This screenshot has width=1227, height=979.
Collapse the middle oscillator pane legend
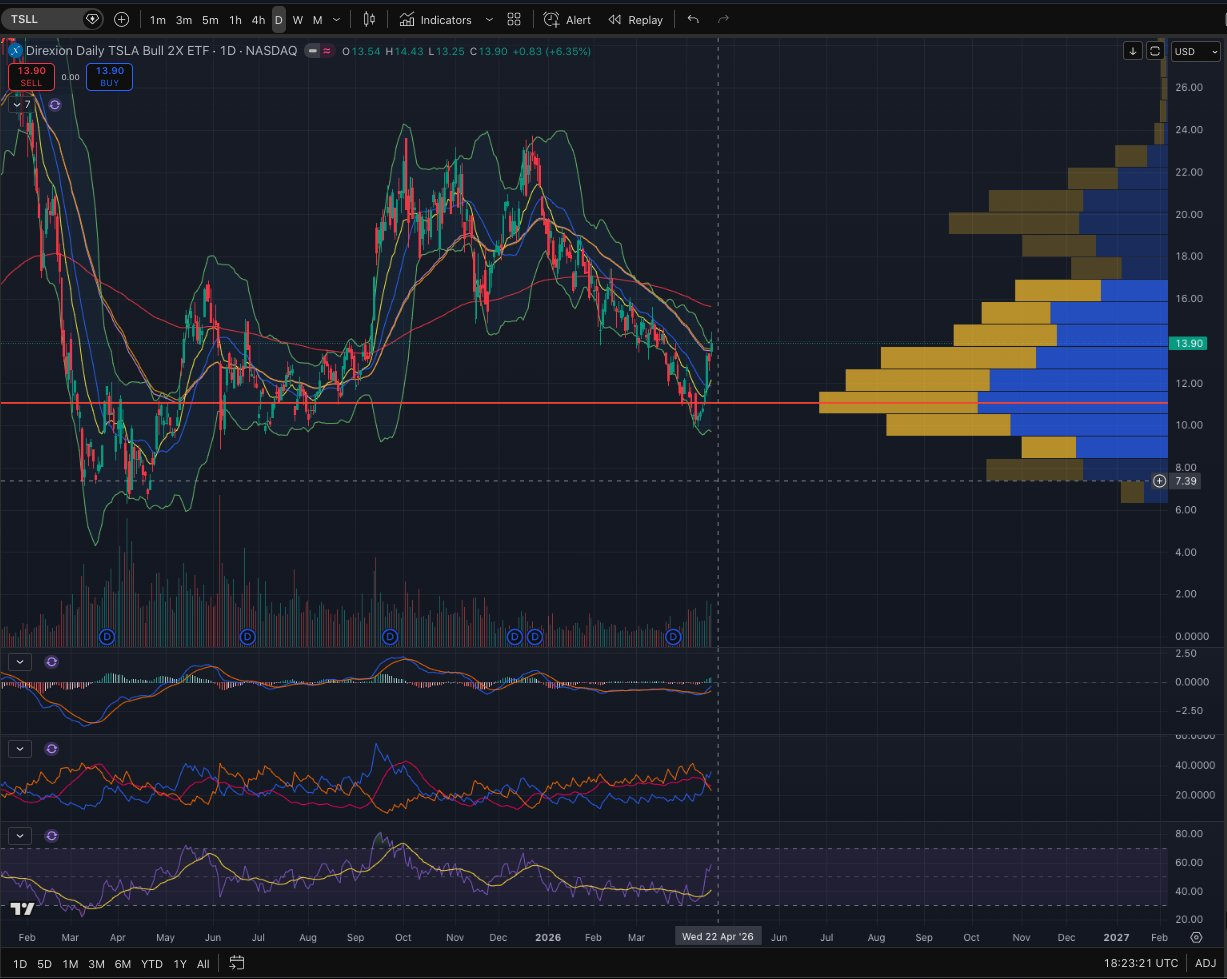21,749
